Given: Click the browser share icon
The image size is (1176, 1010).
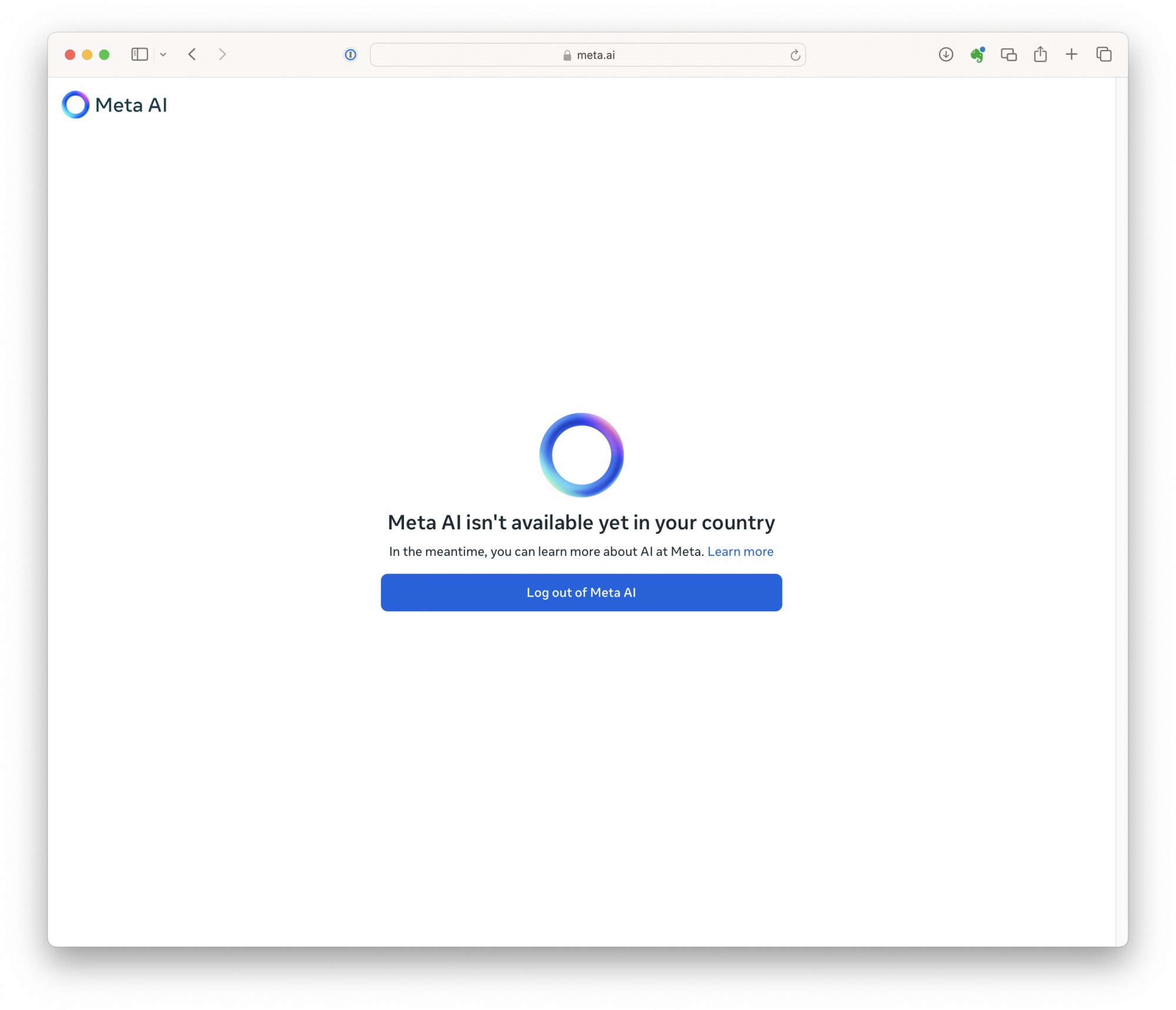Looking at the screenshot, I should tap(1041, 54).
